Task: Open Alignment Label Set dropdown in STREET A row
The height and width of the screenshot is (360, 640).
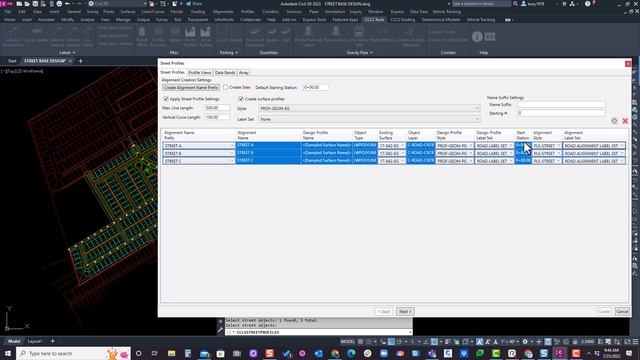Action: (x=621, y=146)
